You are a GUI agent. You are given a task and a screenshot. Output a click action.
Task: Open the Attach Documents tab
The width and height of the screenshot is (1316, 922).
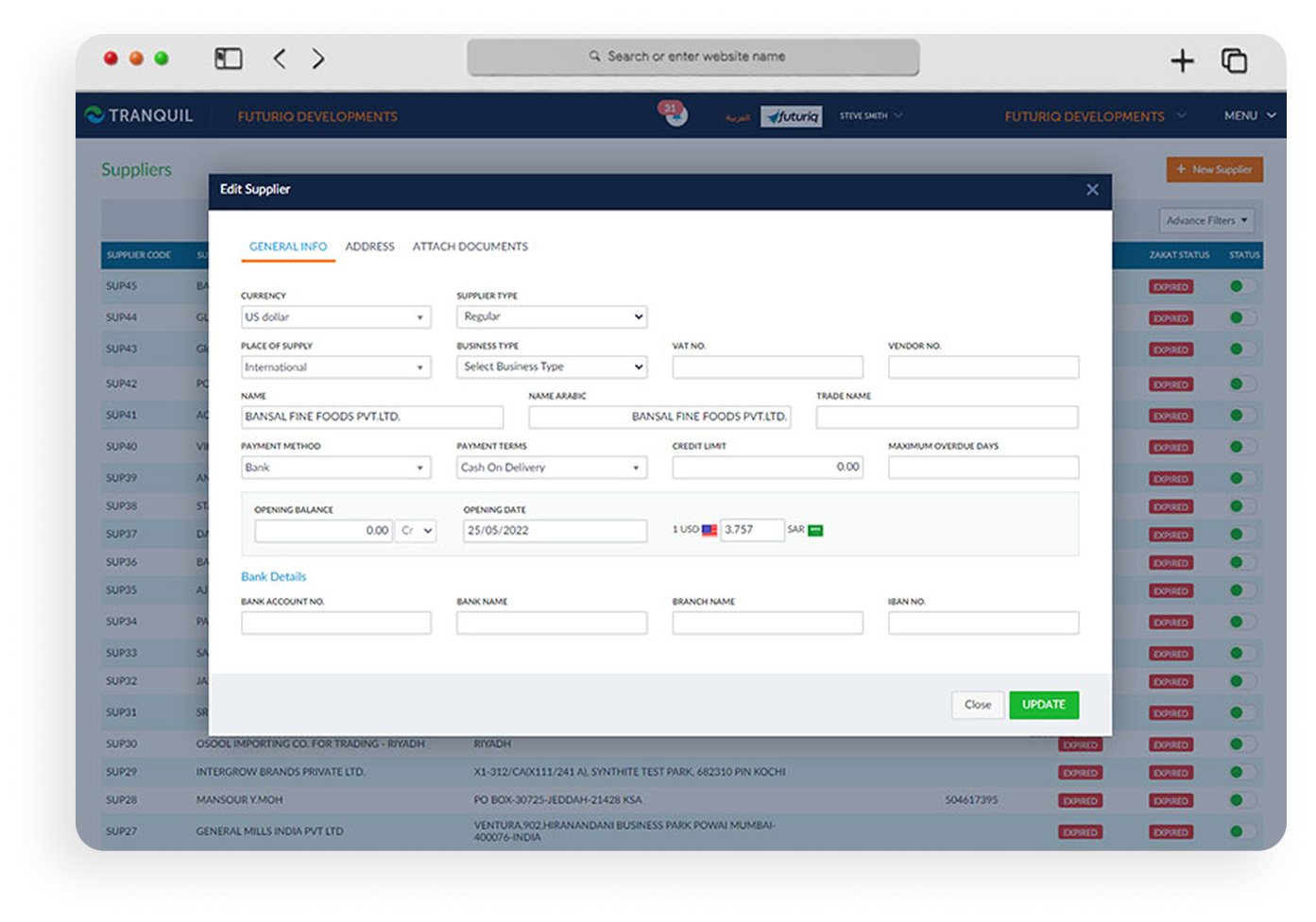pos(470,247)
